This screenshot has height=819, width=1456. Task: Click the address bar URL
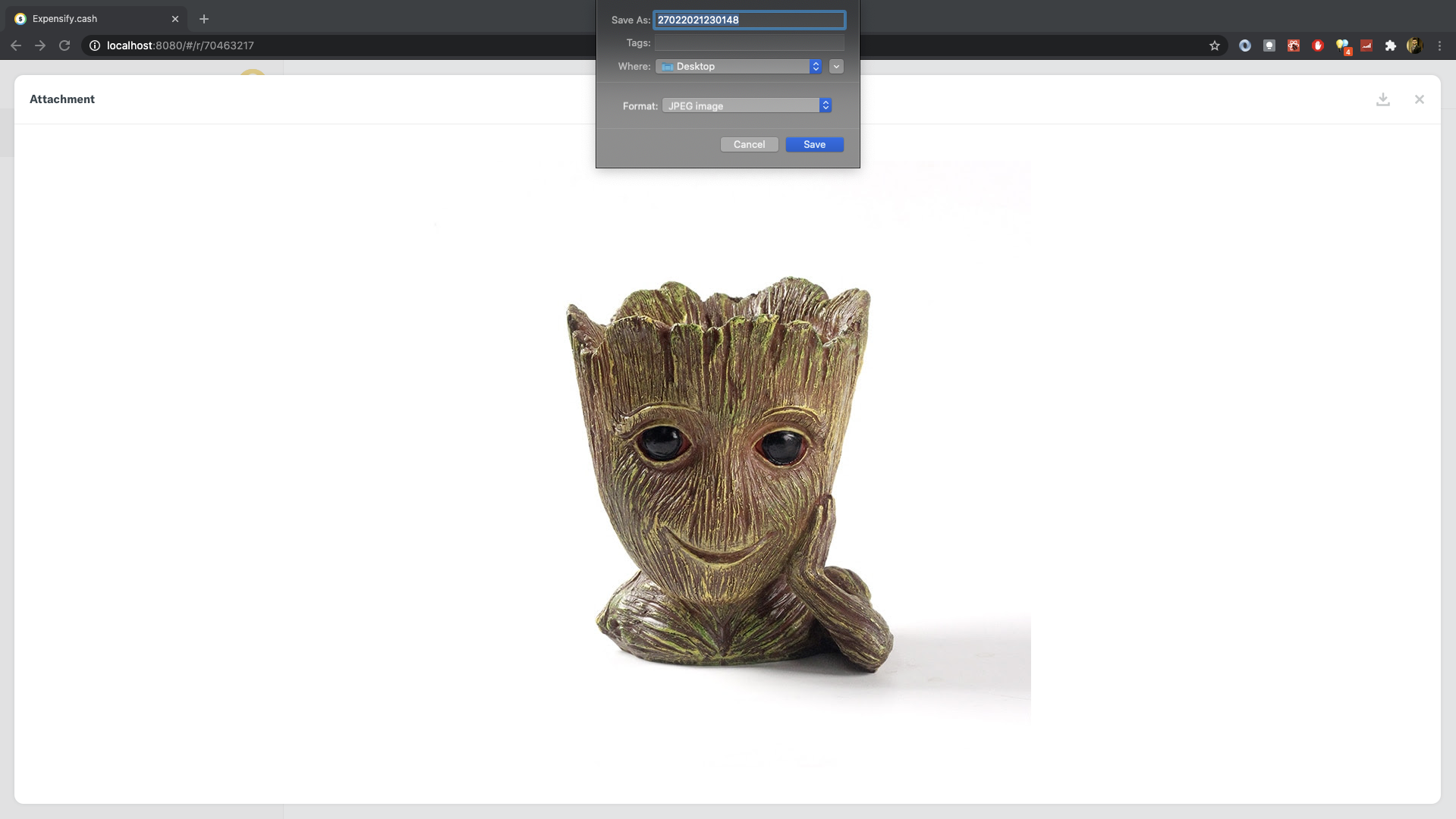pyautogui.click(x=181, y=45)
